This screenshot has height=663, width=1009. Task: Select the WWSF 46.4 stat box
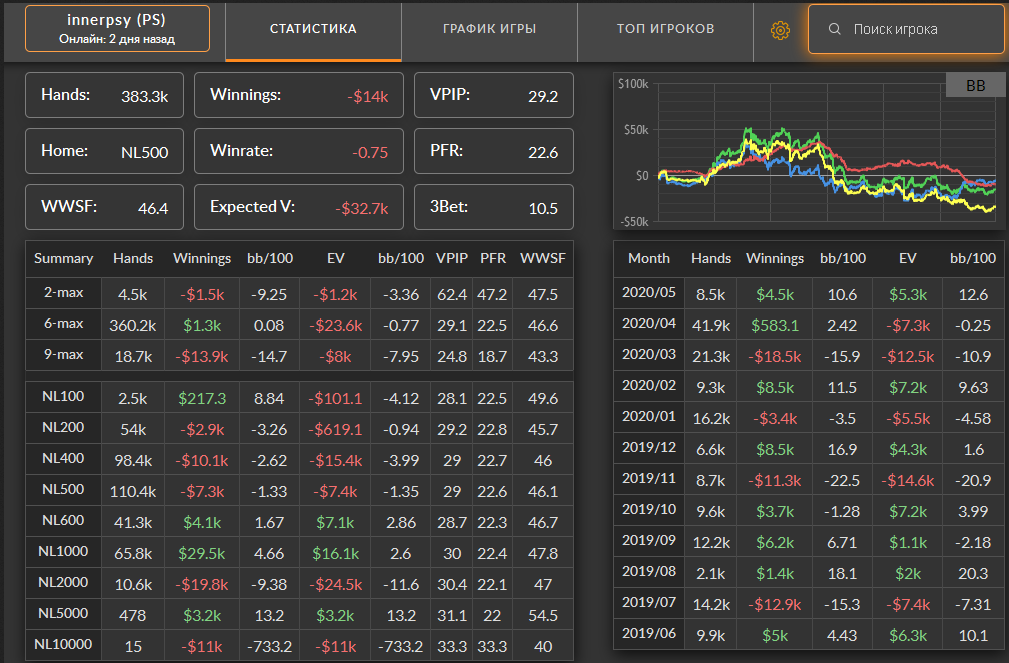point(104,207)
